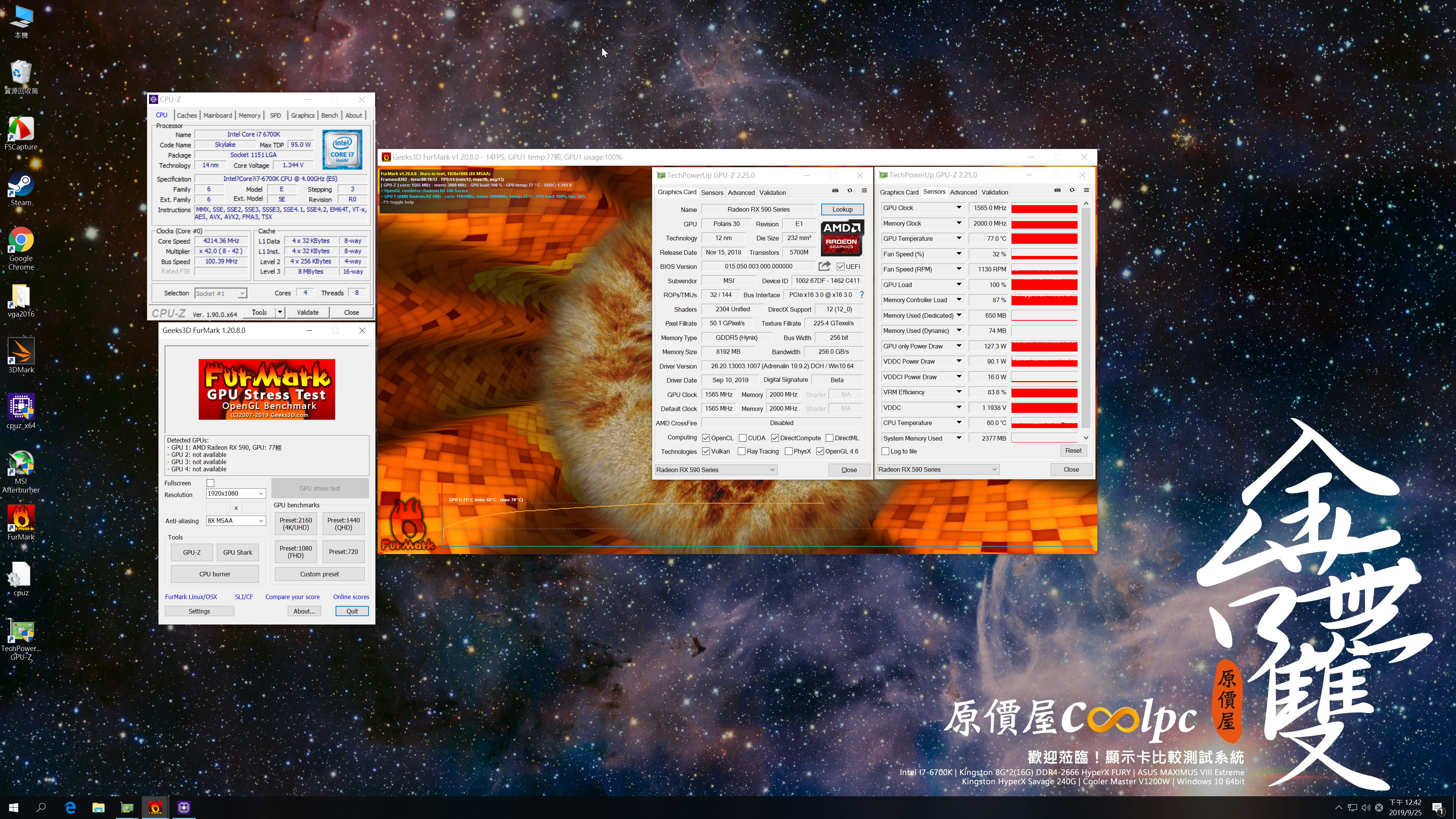
Task: Toggle the UEFI checkbox in GPU-Z
Action: (x=841, y=266)
